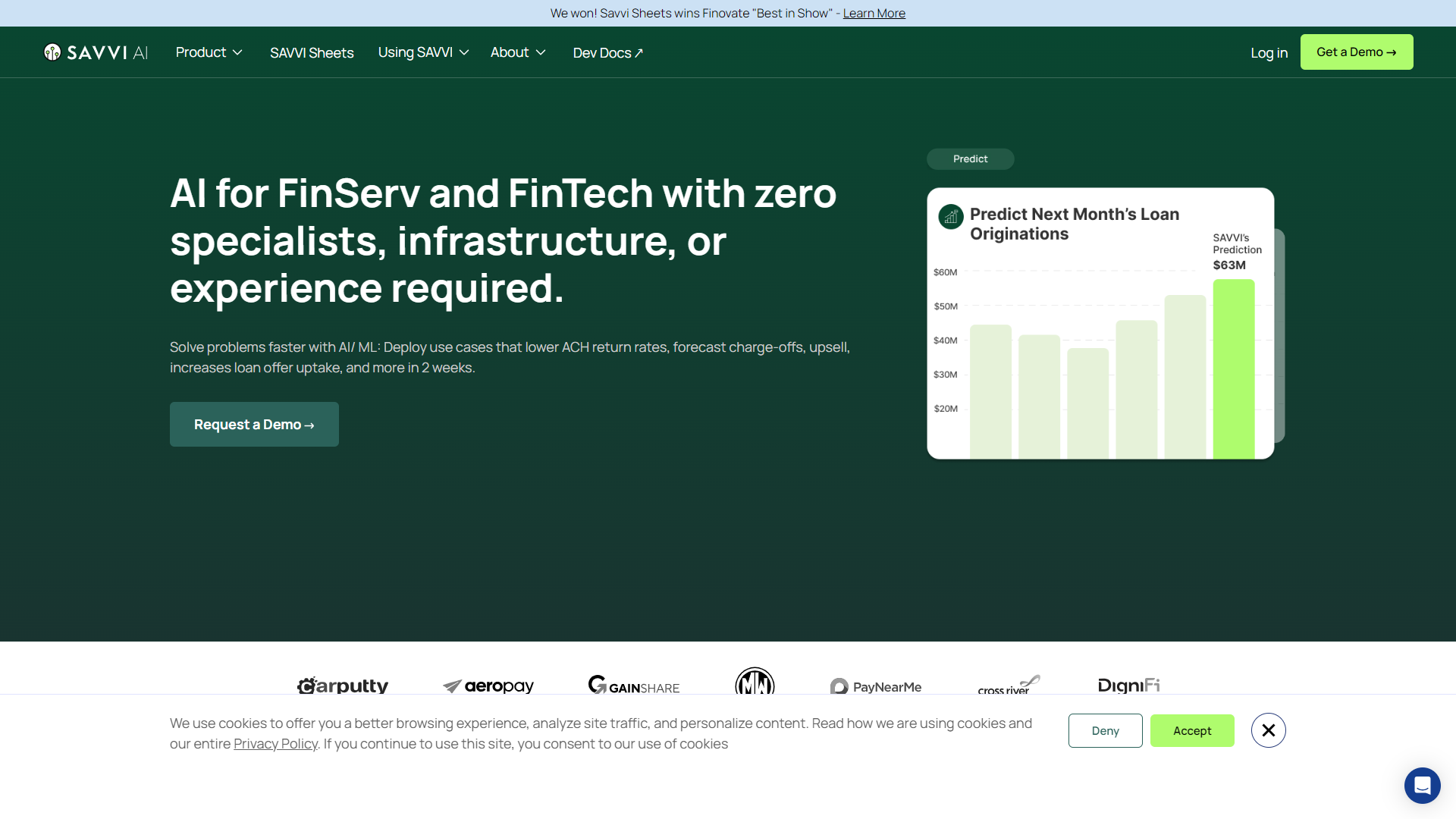
Task: Click the Request a Demo button
Action: point(254,424)
